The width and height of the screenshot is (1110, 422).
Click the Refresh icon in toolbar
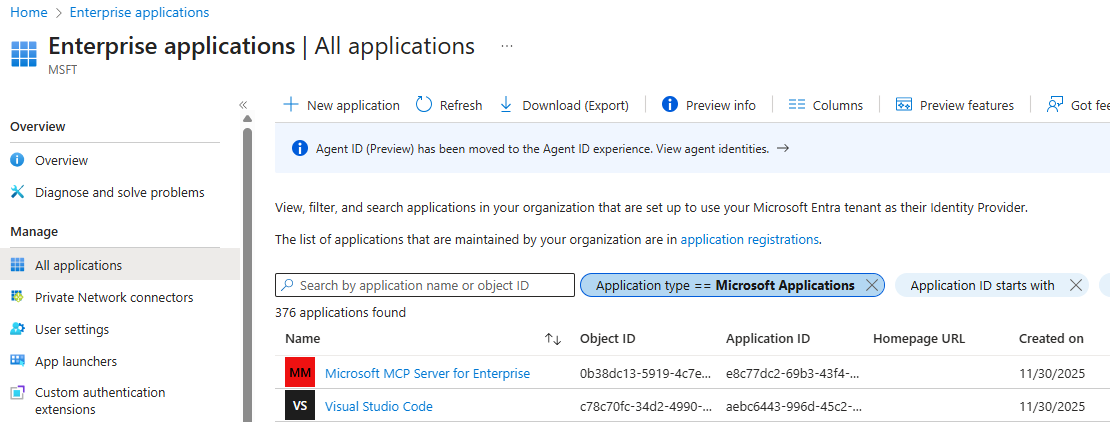pos(424,105)
